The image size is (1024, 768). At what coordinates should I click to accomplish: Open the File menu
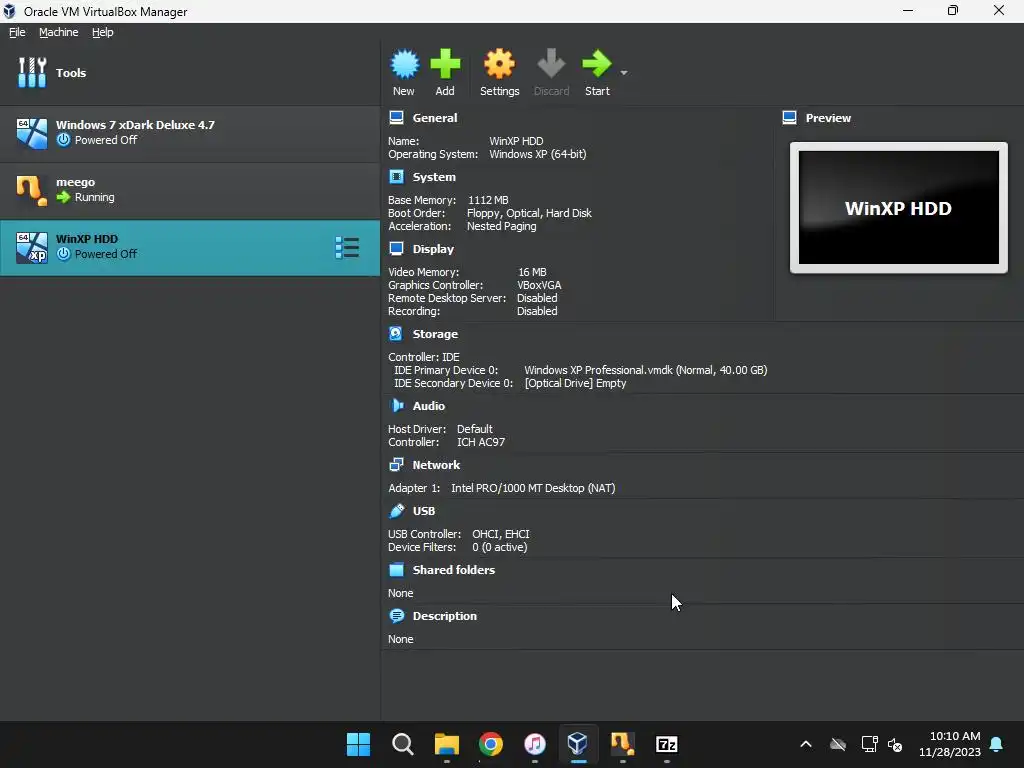[x=17, y=32]
